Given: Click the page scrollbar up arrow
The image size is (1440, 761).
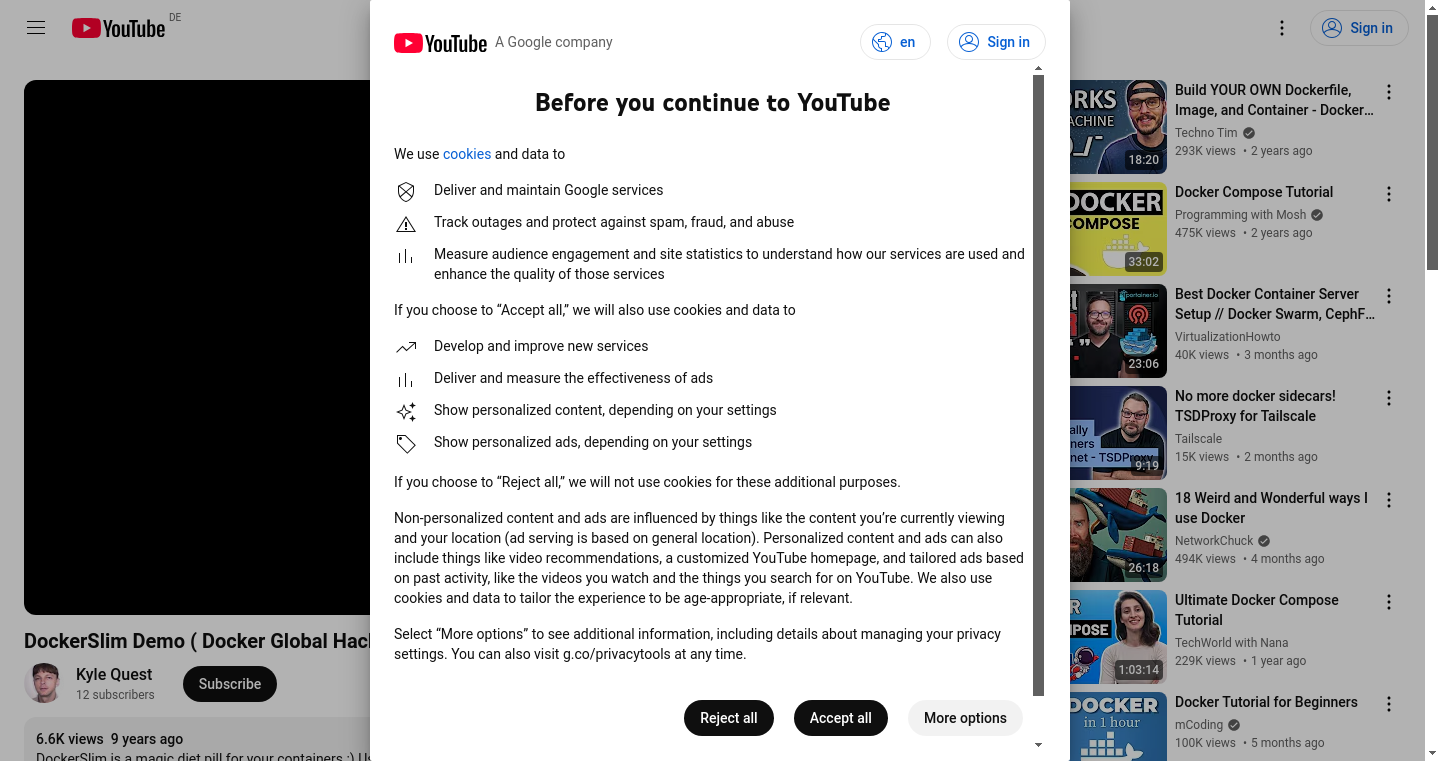Looking at the screenshot, I should coord(1432,7).
